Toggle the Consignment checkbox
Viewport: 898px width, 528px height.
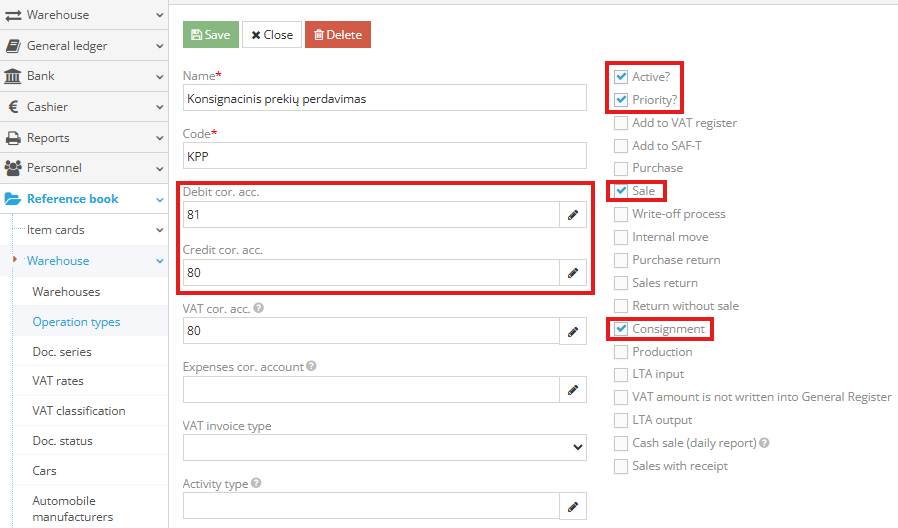click(621, 329)
